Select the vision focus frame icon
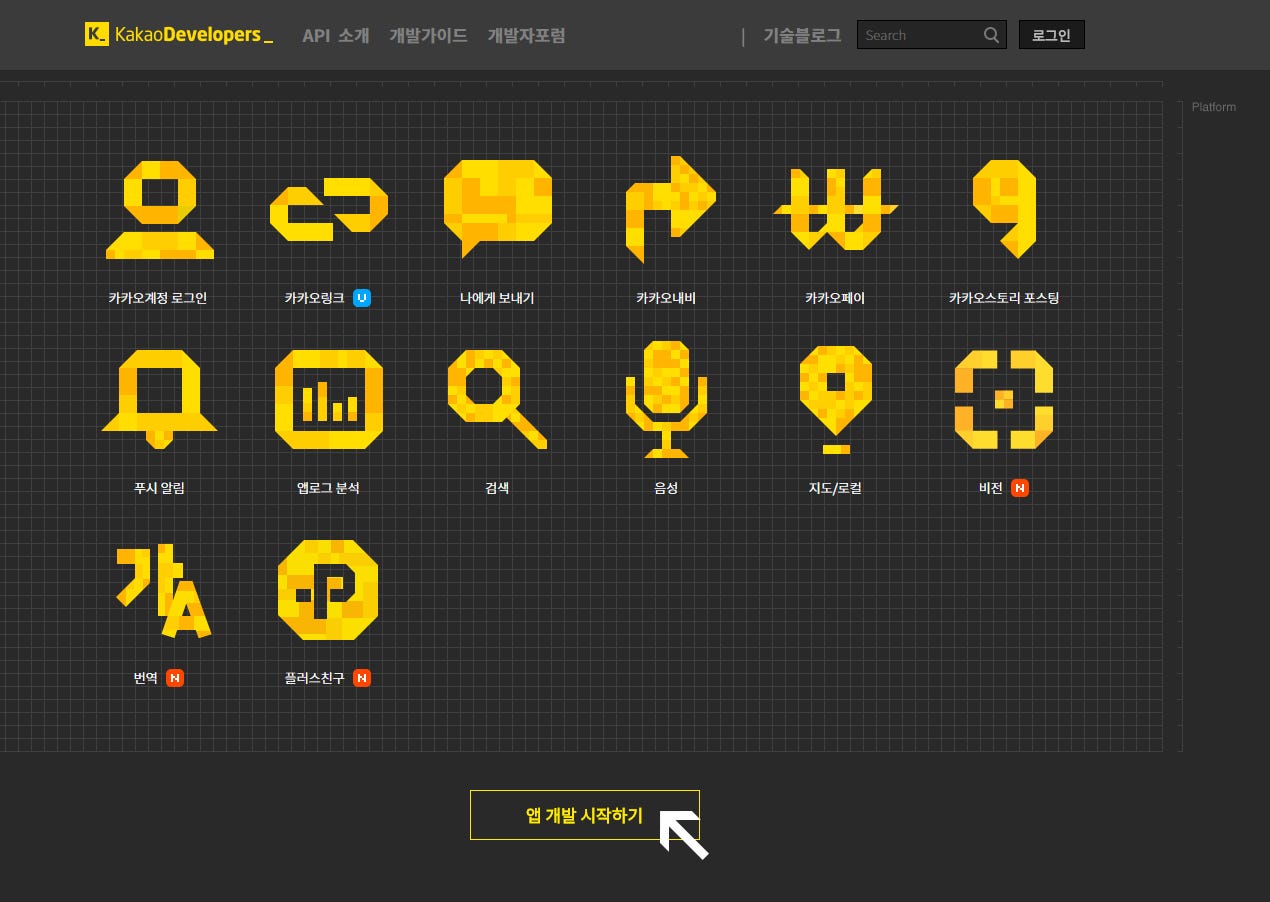Viewport: 1270px width, 902px height. tap(1004, 399)
